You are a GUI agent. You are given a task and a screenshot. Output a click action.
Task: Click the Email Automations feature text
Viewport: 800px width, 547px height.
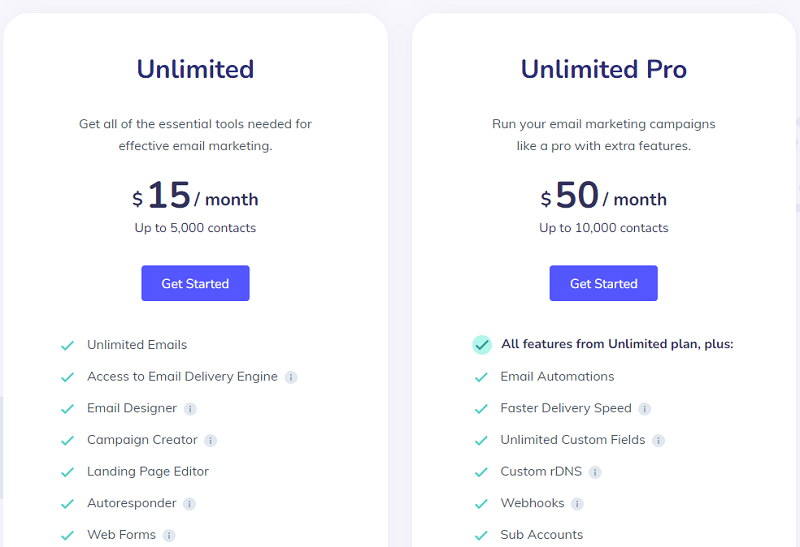557,377
